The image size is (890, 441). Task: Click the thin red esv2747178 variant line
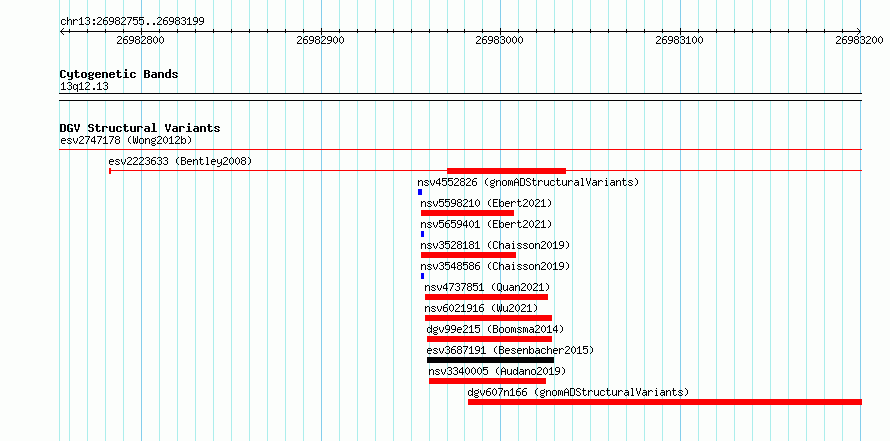coord(461,150)
